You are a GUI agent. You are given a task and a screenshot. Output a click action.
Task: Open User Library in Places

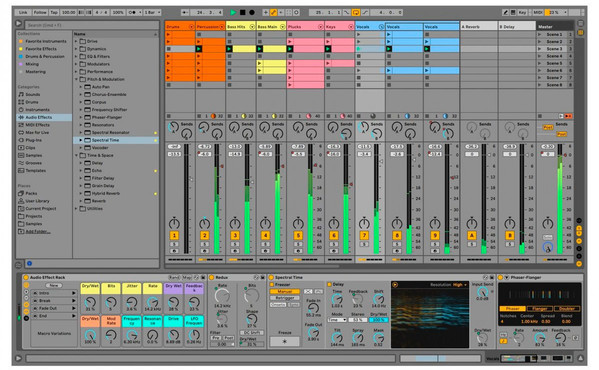37,201
